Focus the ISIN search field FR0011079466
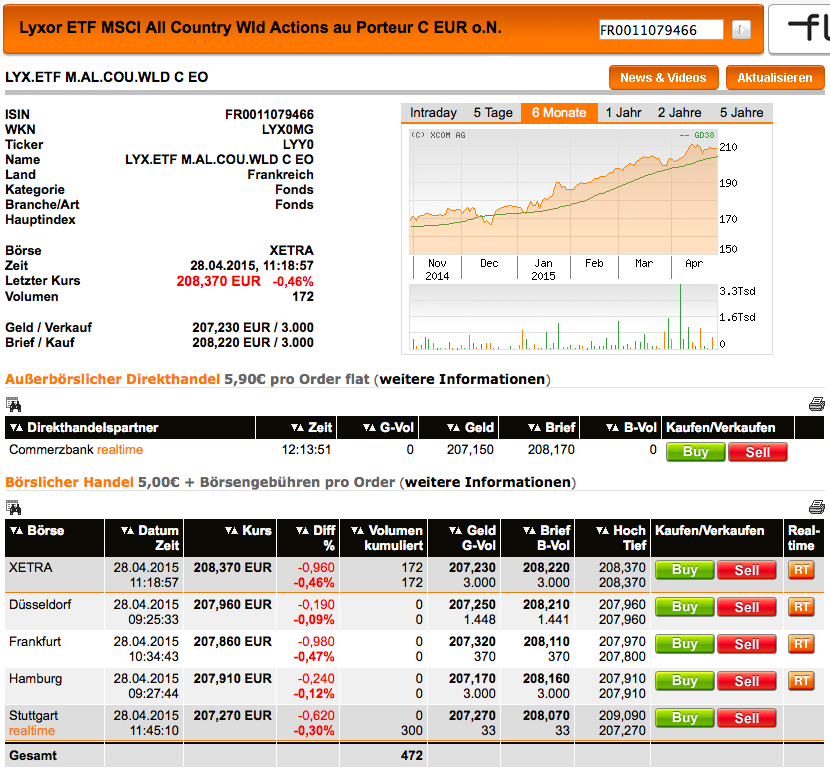 pos(661,30)
